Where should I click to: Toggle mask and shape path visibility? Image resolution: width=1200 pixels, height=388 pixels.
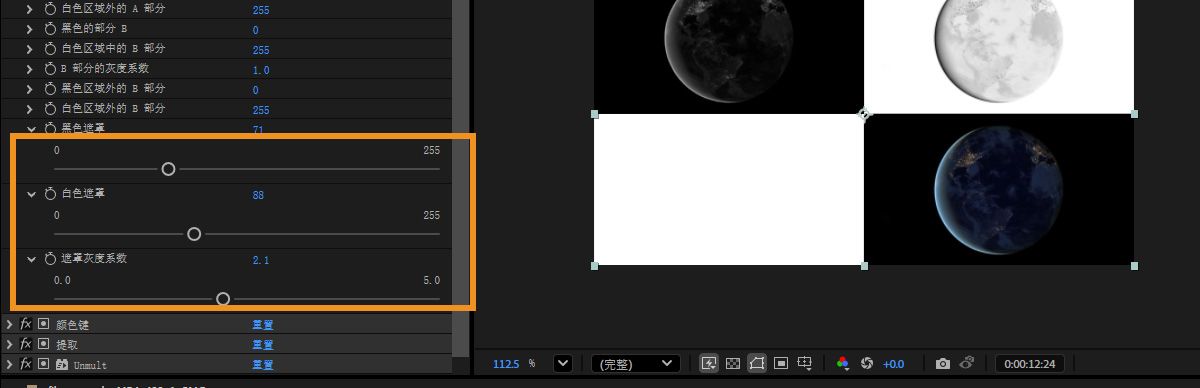click(757, 363)
